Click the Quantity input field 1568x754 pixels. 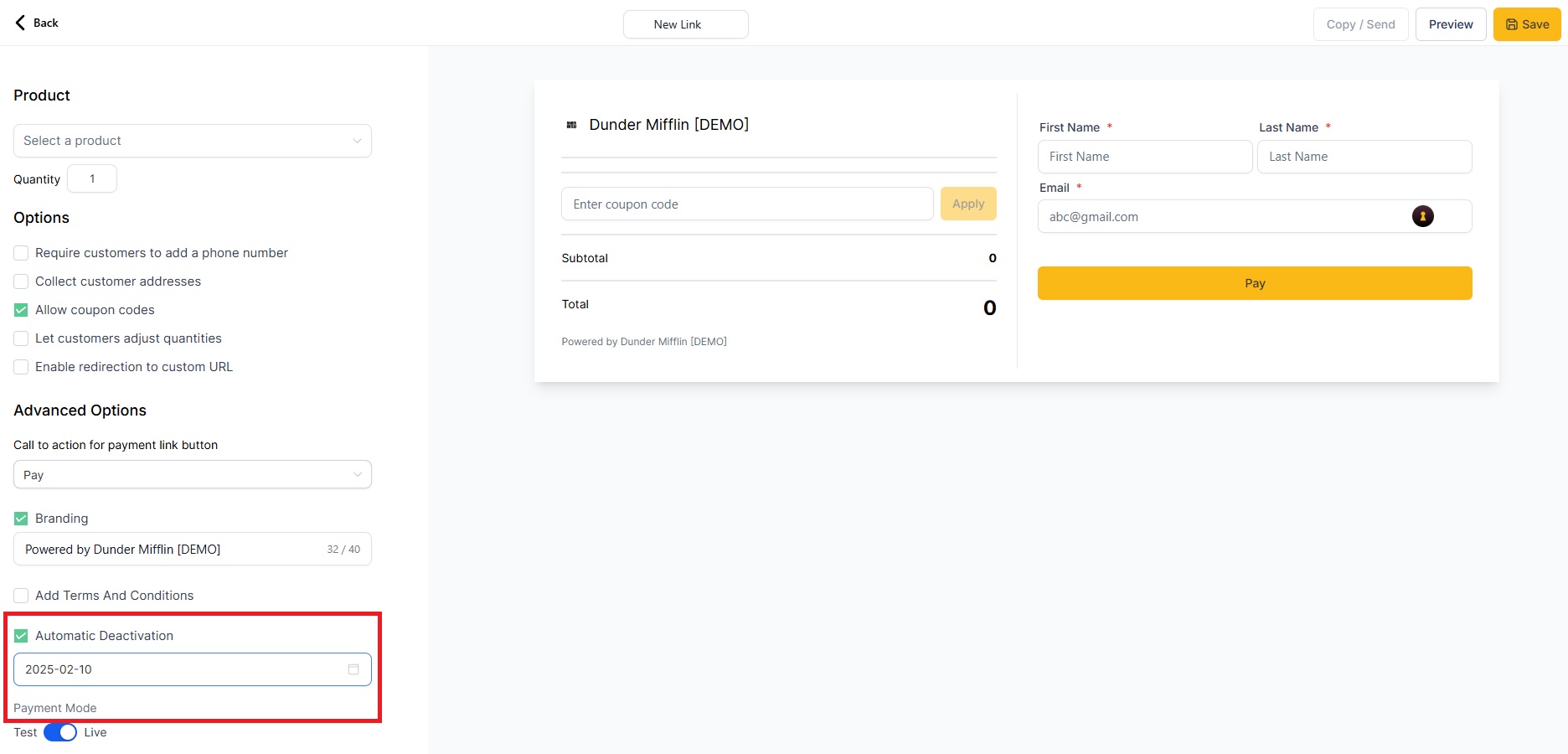[92, 178]
